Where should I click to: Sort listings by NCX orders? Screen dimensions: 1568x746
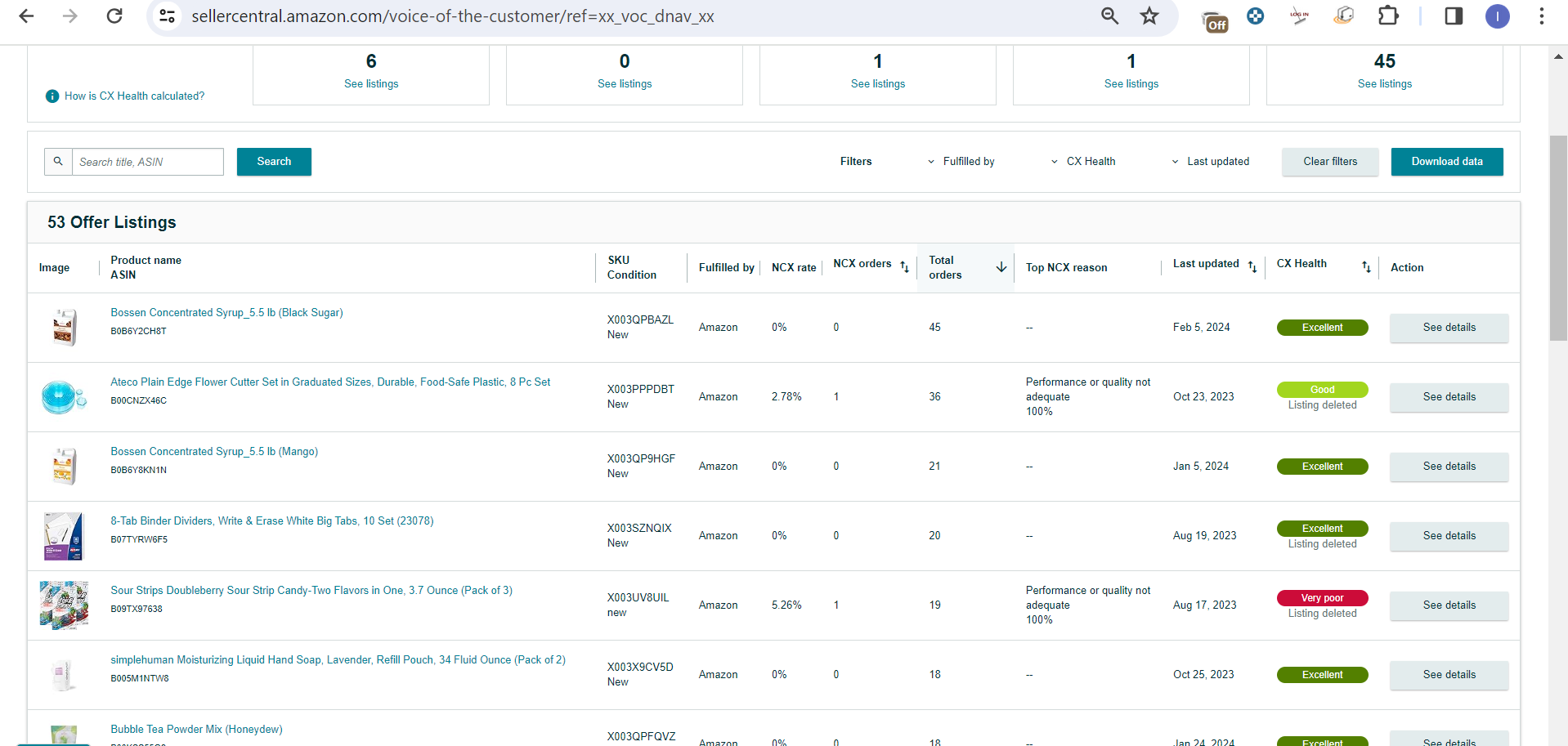(904, 266)
